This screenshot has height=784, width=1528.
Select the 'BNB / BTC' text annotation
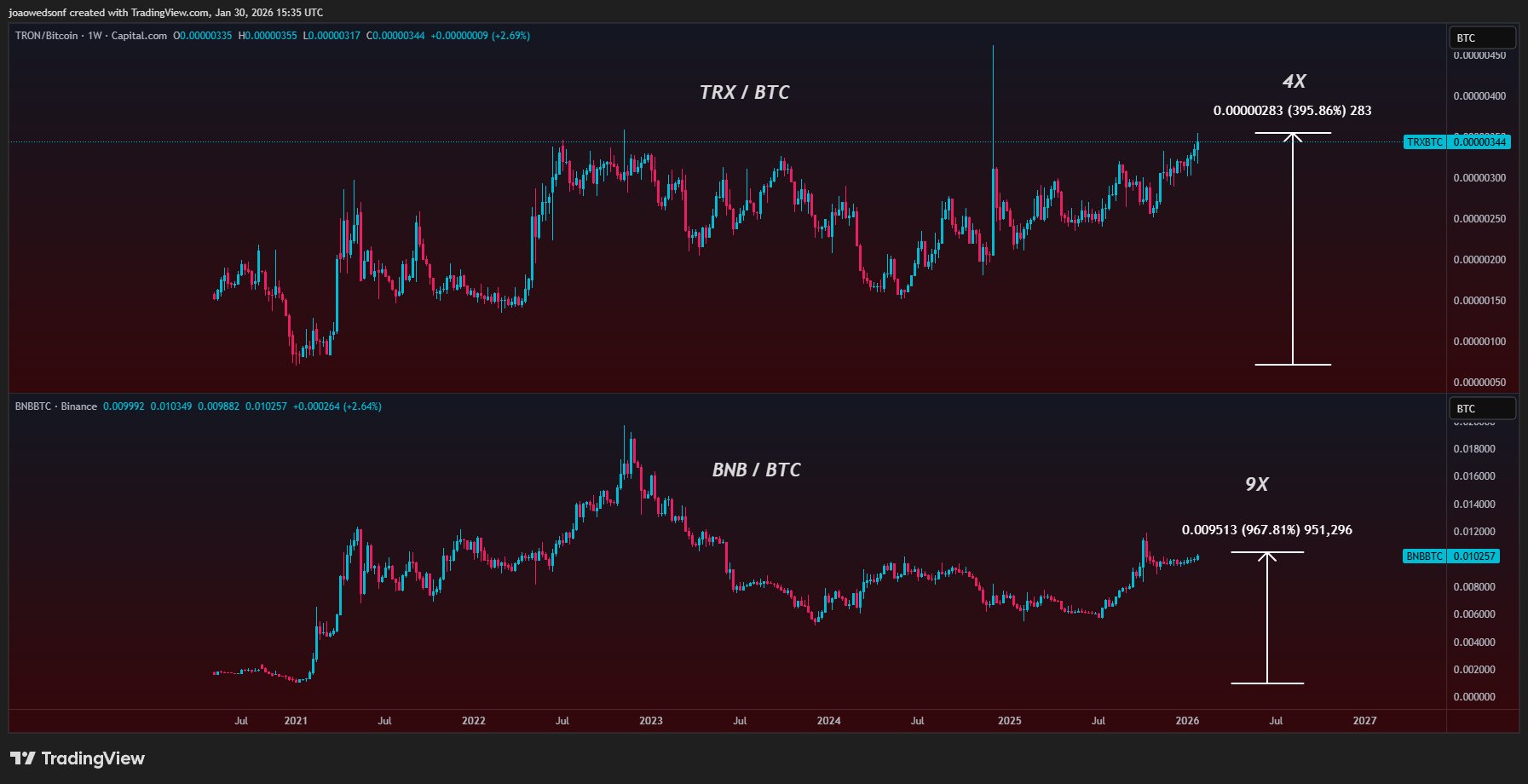(x=757, y=470)
